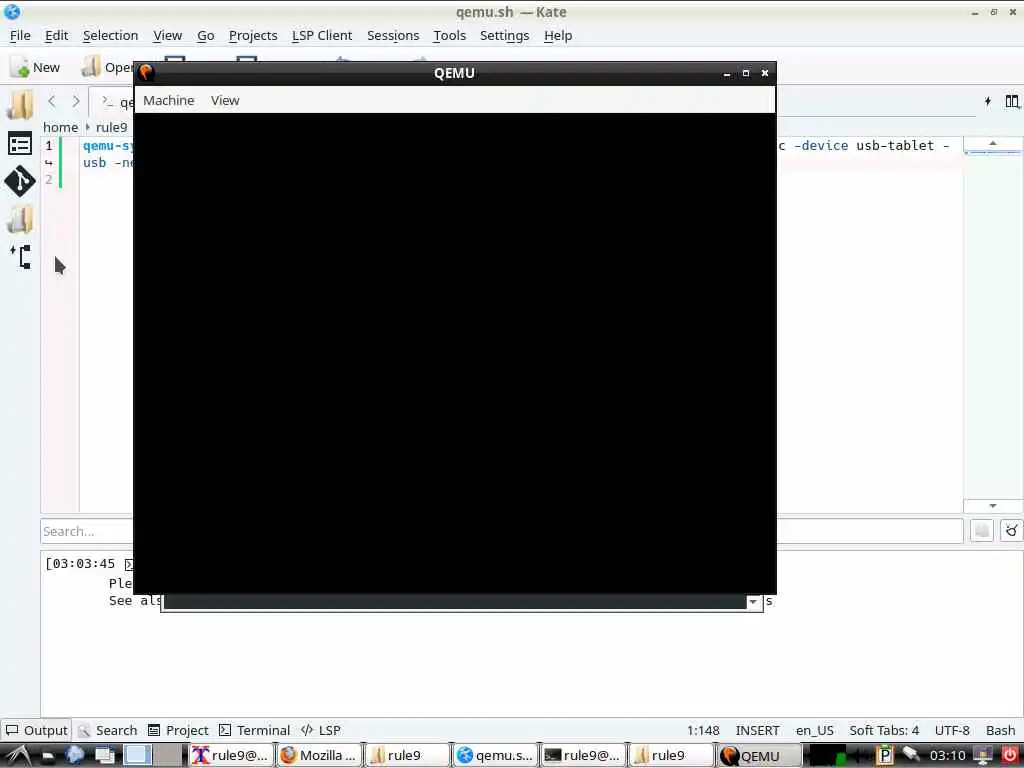This screenshot has height=768, width=1024.
Task: Select the rule9 breadcrumb segment
Action: (112, 127)
